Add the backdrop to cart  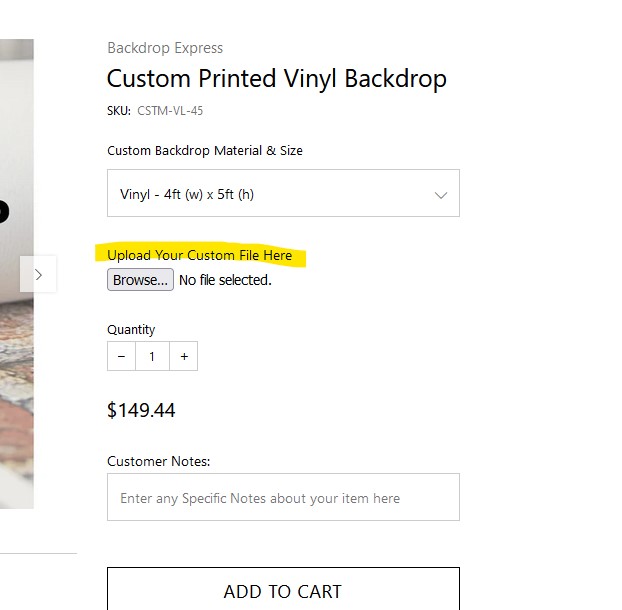click(283, 589)
